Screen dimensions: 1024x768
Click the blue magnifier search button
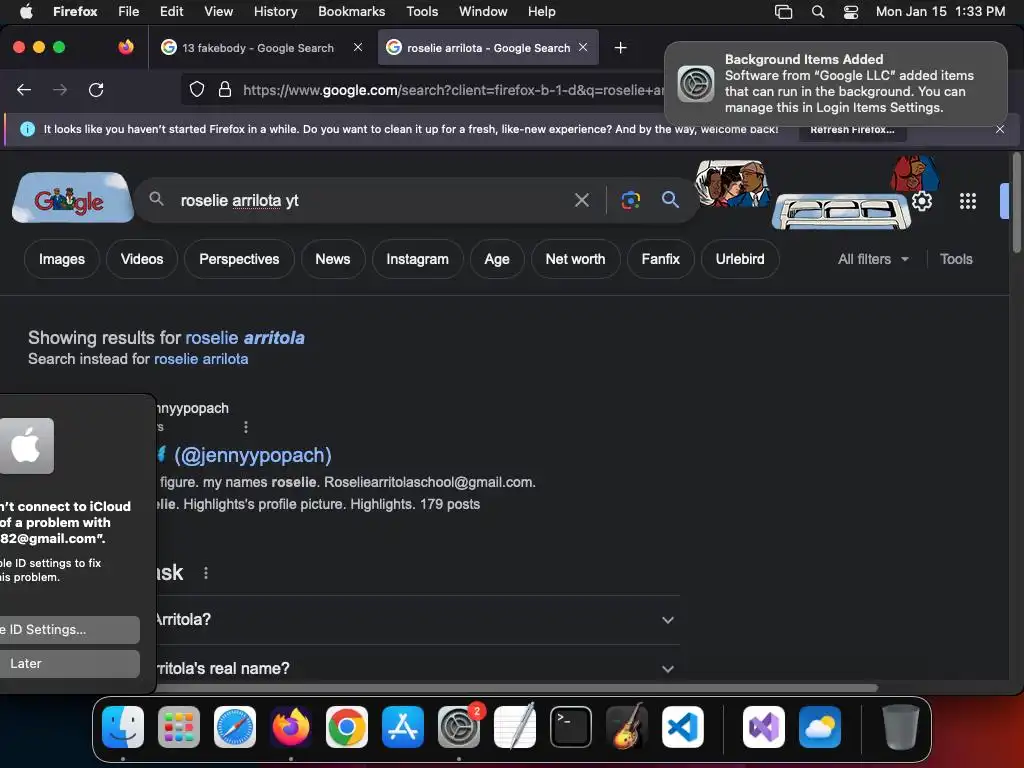[x=670, y=200]
